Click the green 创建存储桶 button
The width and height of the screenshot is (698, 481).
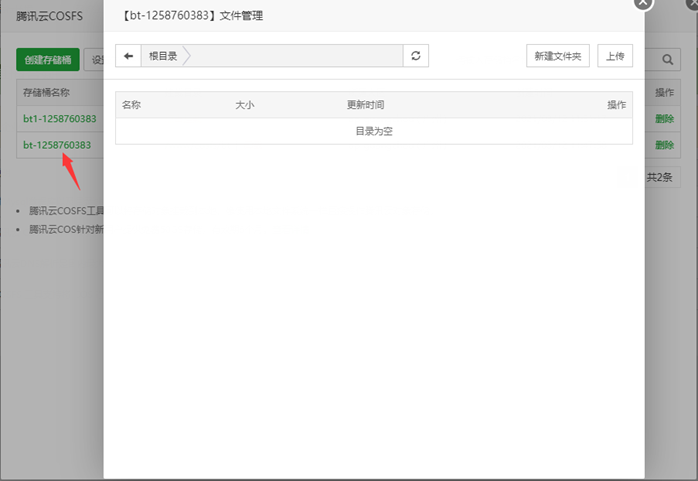48,60
